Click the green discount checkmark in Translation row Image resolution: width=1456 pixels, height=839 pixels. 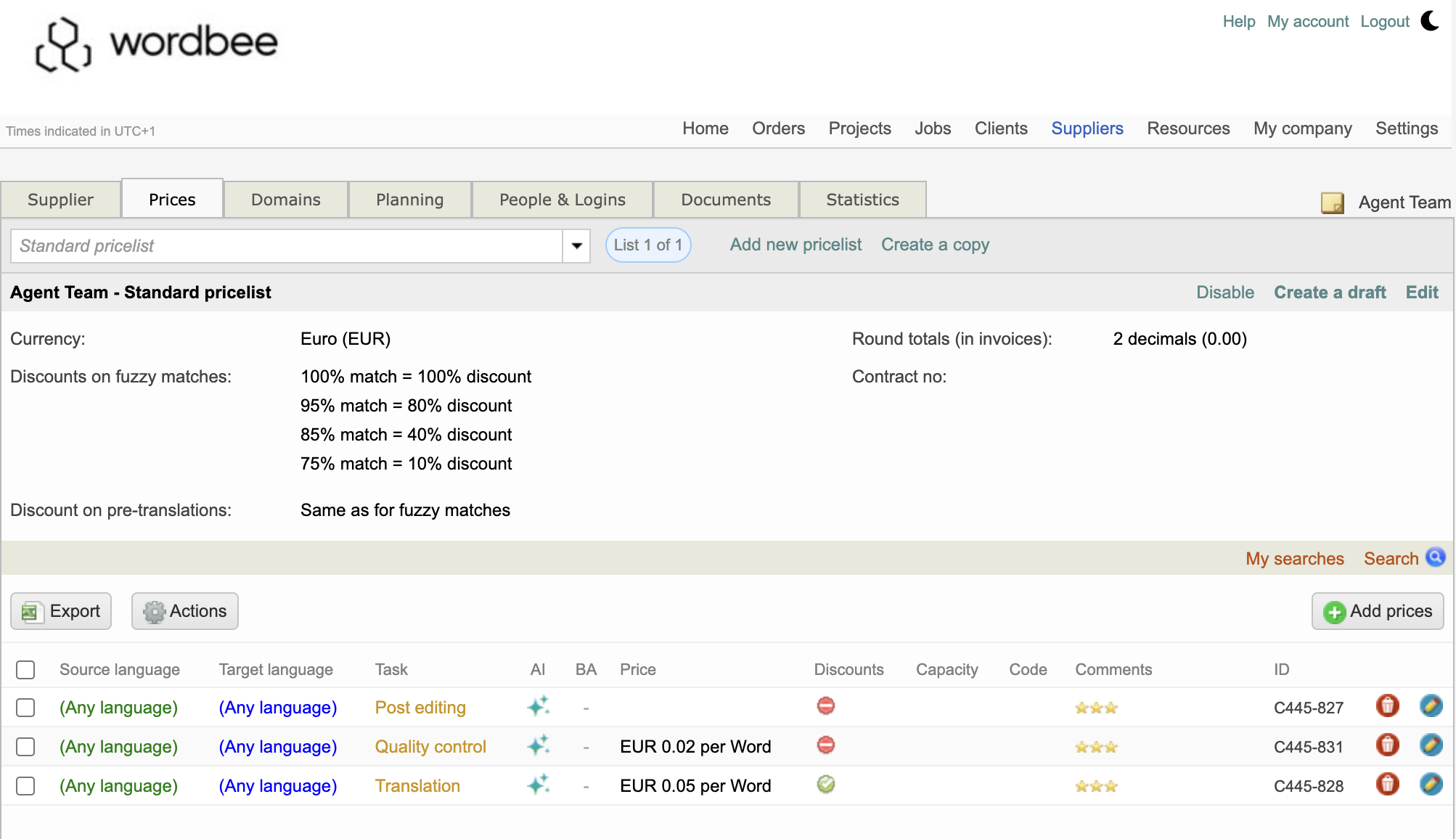(825, 785)
